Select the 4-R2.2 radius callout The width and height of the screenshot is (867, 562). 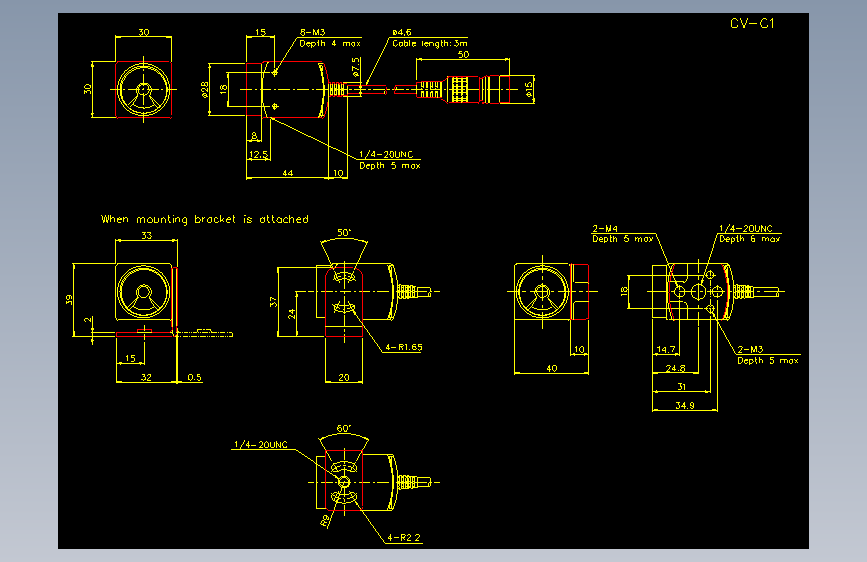404,537
